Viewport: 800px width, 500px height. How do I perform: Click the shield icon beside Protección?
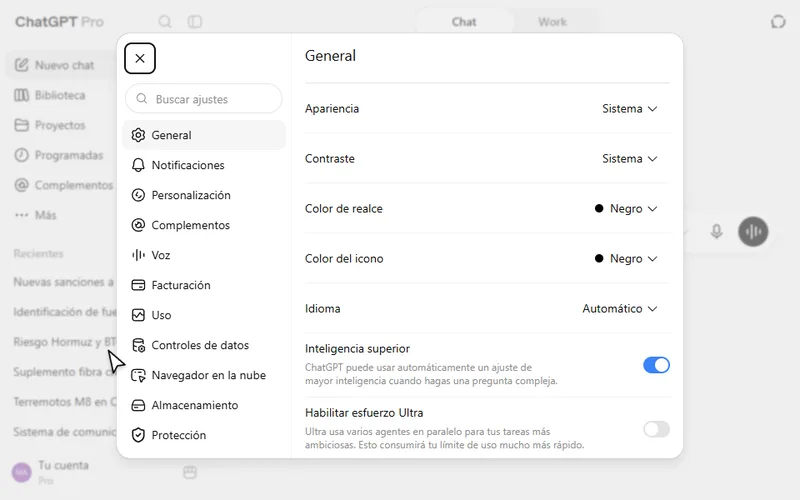pyautogui.click(x=138, y=435)
